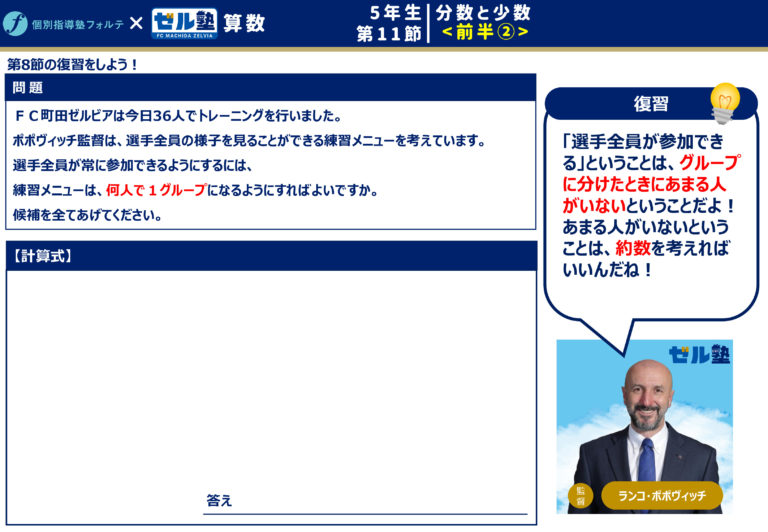Select the 【計算式】 section header bar
The height and width of the screenshot is (532, 768).
[271, 256]
